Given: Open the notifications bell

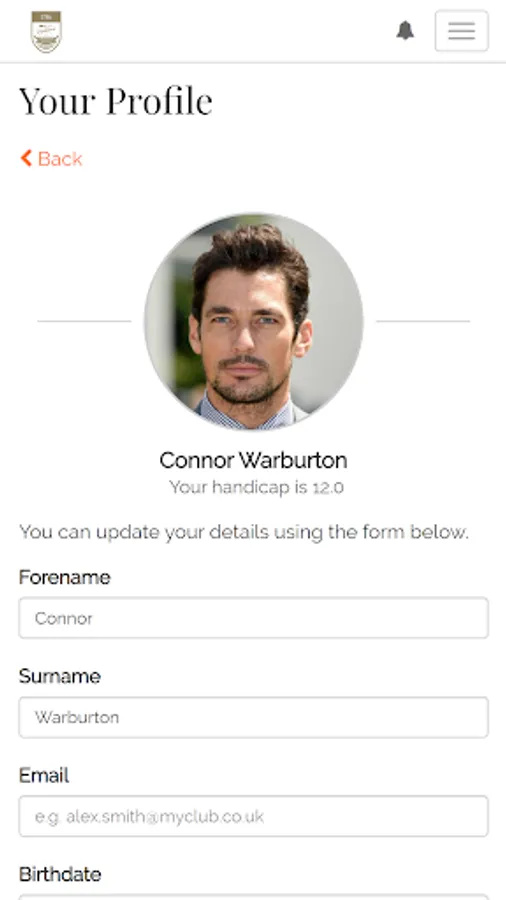Looking at the screenshot, I should tap(405, 30).
